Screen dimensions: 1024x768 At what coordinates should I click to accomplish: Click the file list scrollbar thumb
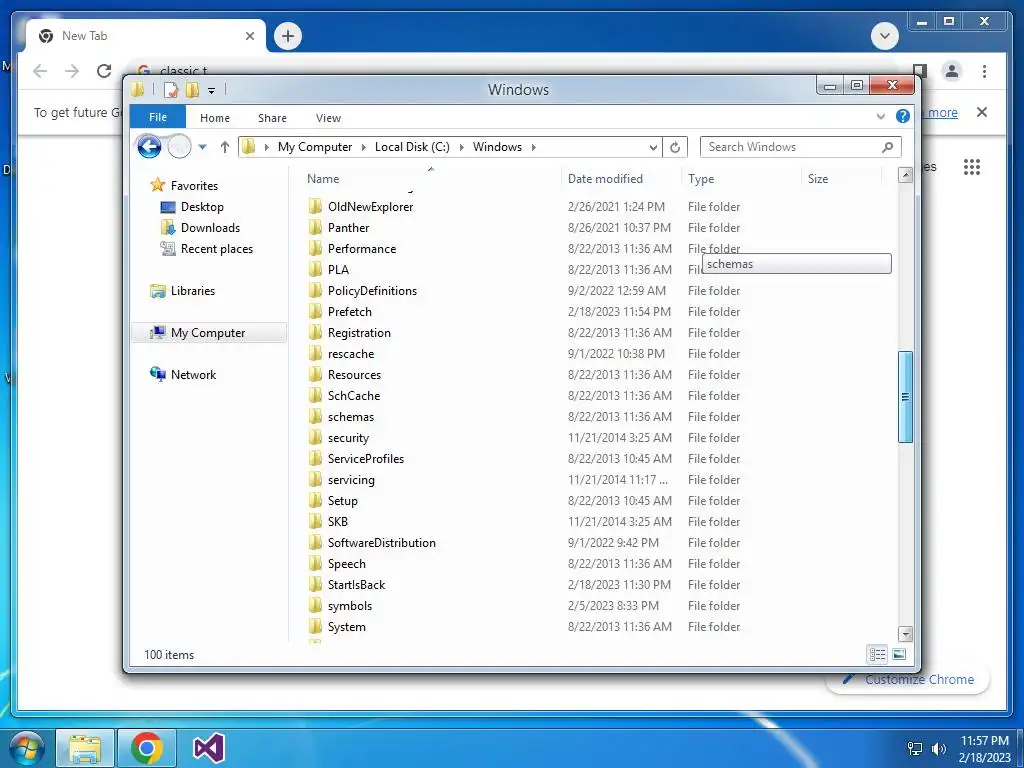click(905, 397)
